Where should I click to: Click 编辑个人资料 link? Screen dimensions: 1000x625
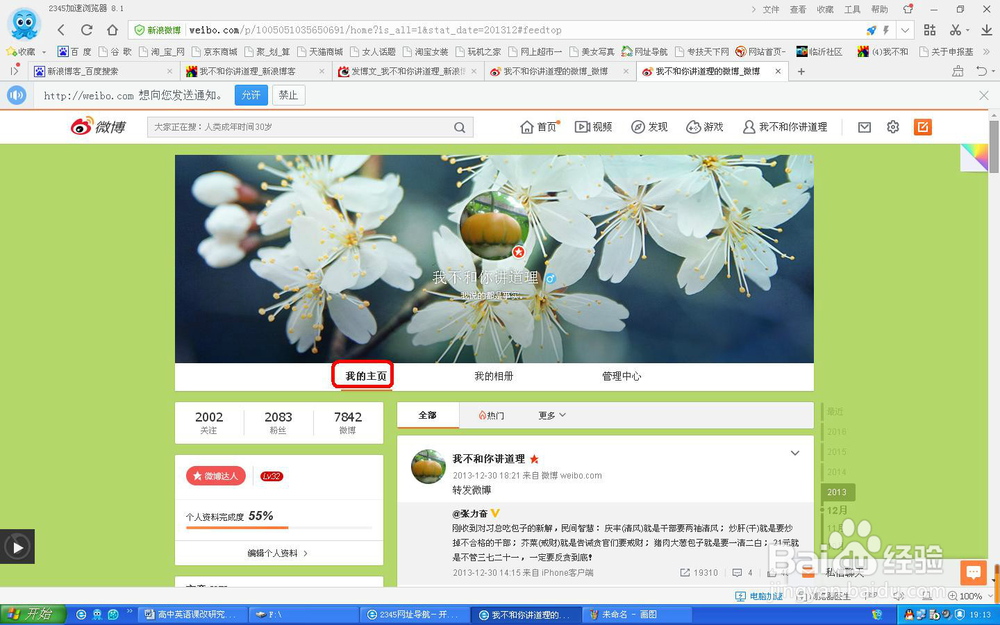(x=277, y=553)
